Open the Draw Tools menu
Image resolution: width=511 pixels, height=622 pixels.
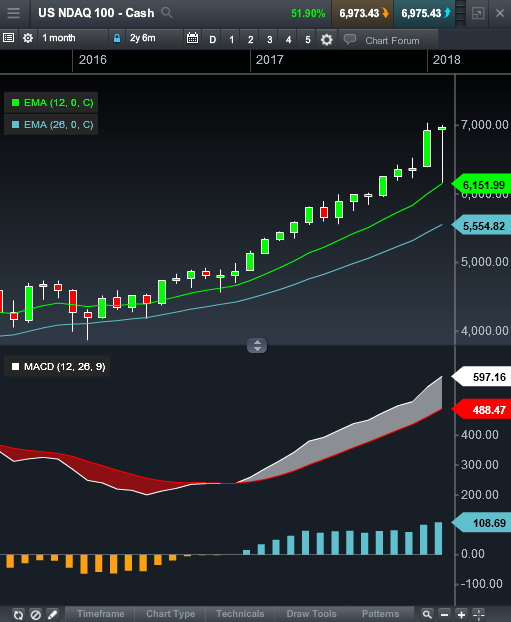pyautogui.click(x=311, y=614)
